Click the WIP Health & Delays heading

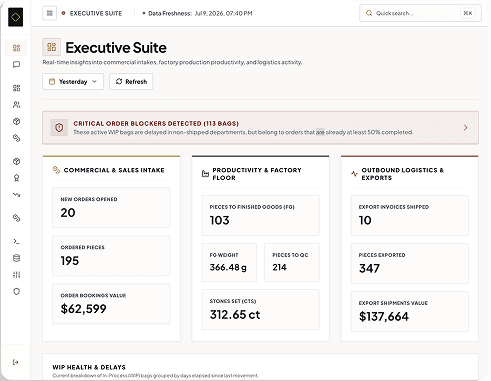[89, 367]
